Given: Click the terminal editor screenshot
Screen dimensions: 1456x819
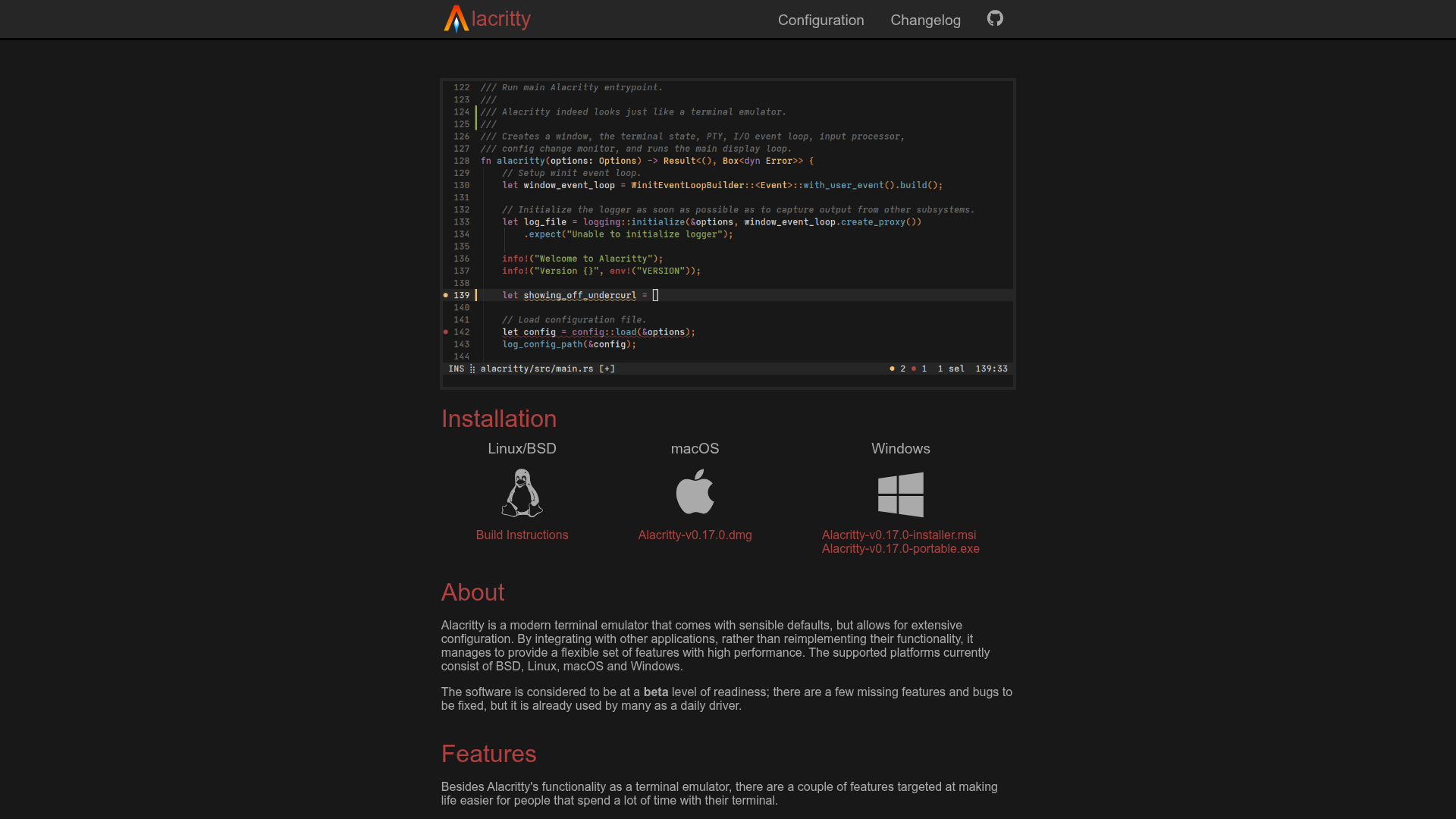Looking at the screenshot, I should (x=728, y=234).
